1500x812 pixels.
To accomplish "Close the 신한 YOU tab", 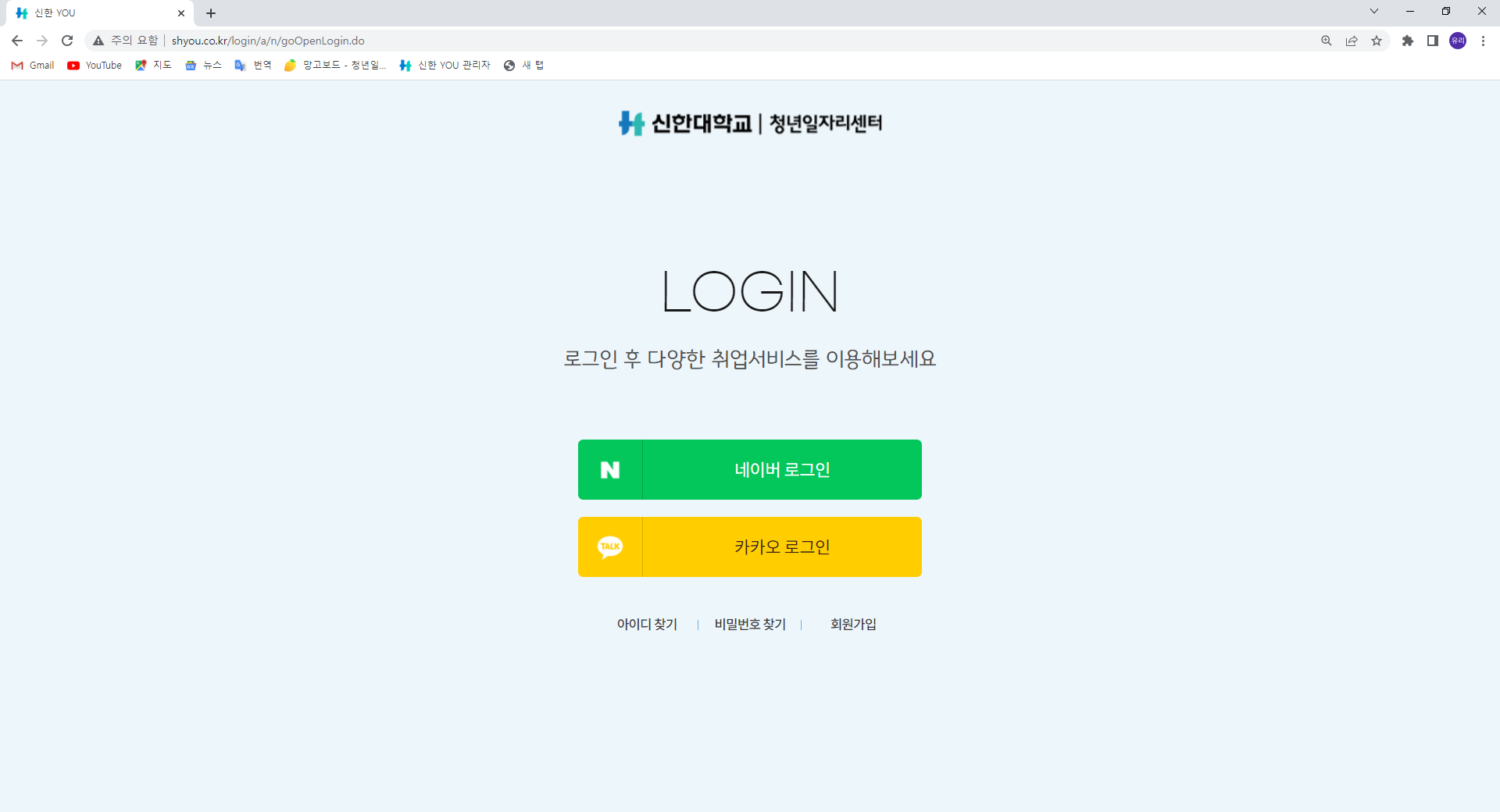I will click(x=181, y=13).
